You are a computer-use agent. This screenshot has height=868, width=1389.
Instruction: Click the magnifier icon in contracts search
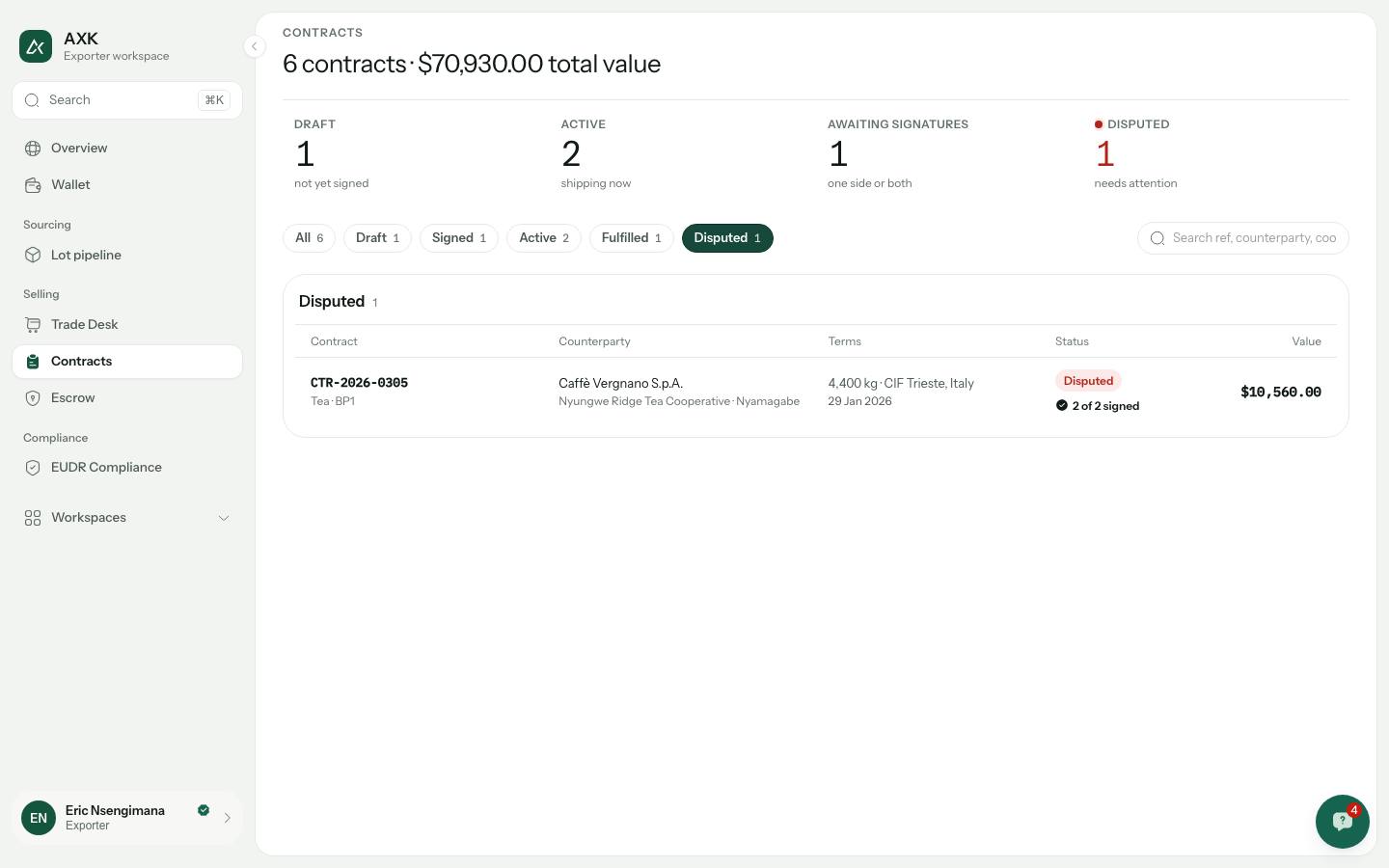(1157, 238)
